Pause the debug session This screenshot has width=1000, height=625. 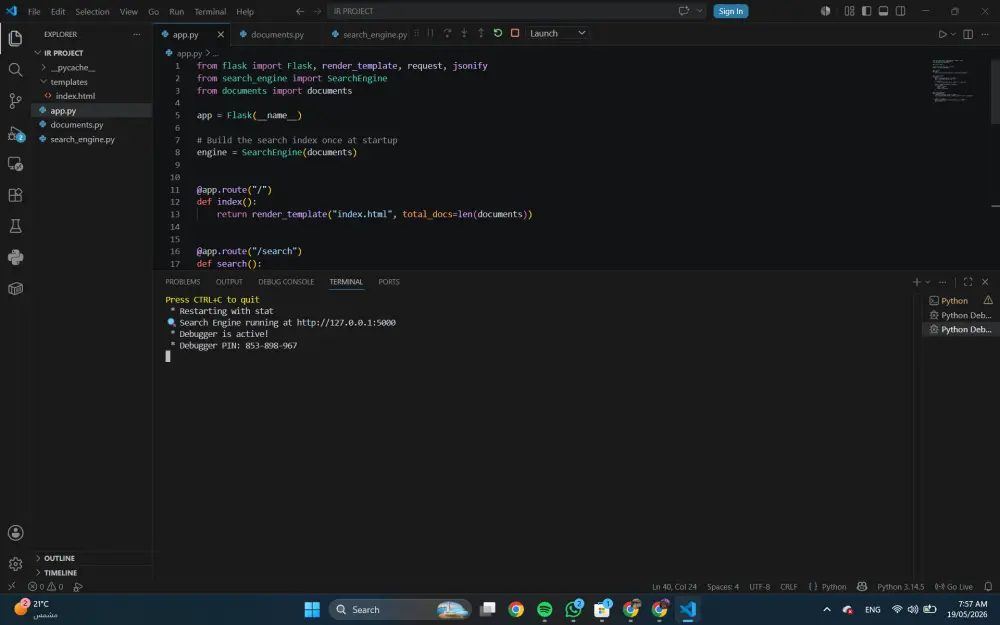pos(430,33)
